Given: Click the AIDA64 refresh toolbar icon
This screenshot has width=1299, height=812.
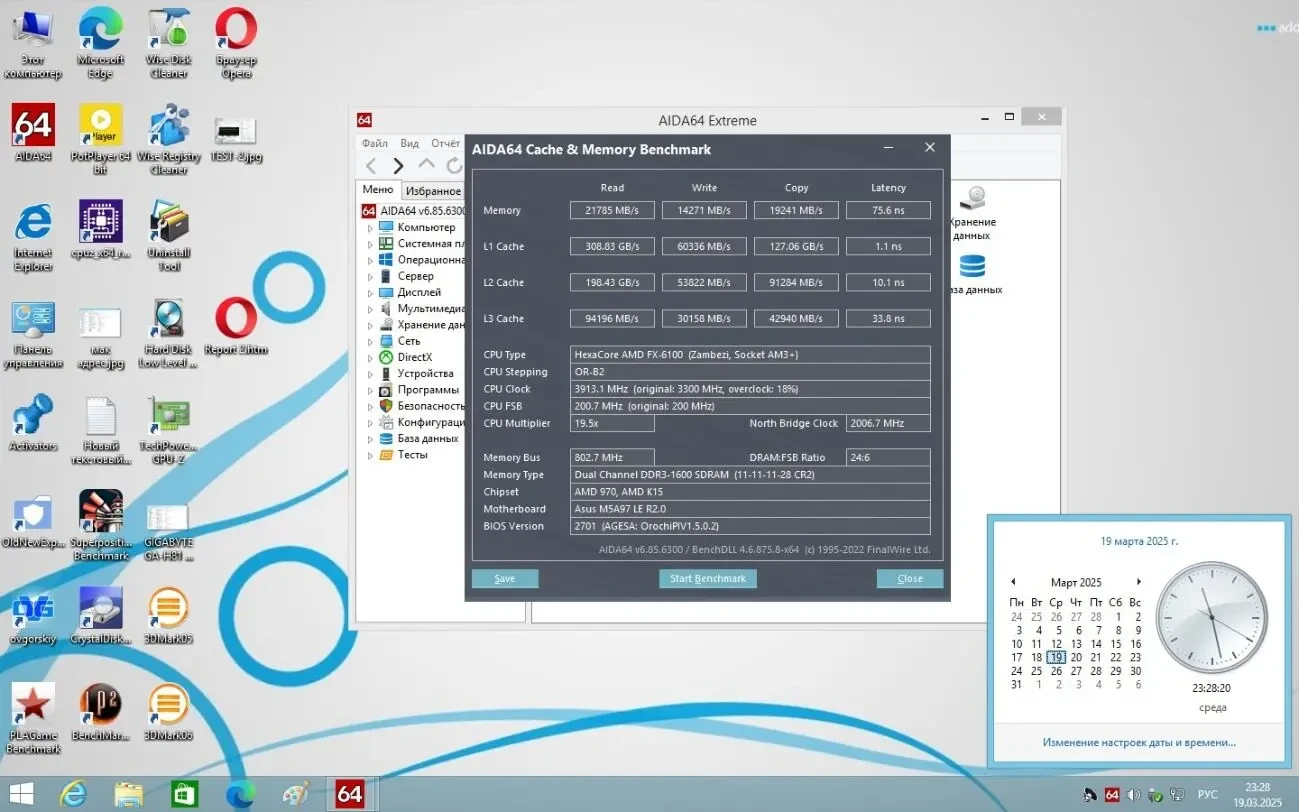Looking at the screenshot, I should [x=455, y=165].
